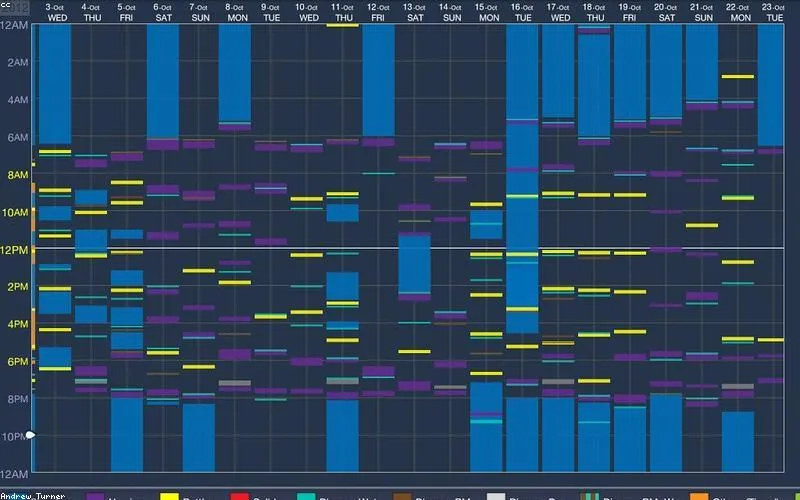
Task: Select the 8-Oct MON column header
Action: [236, 12]
